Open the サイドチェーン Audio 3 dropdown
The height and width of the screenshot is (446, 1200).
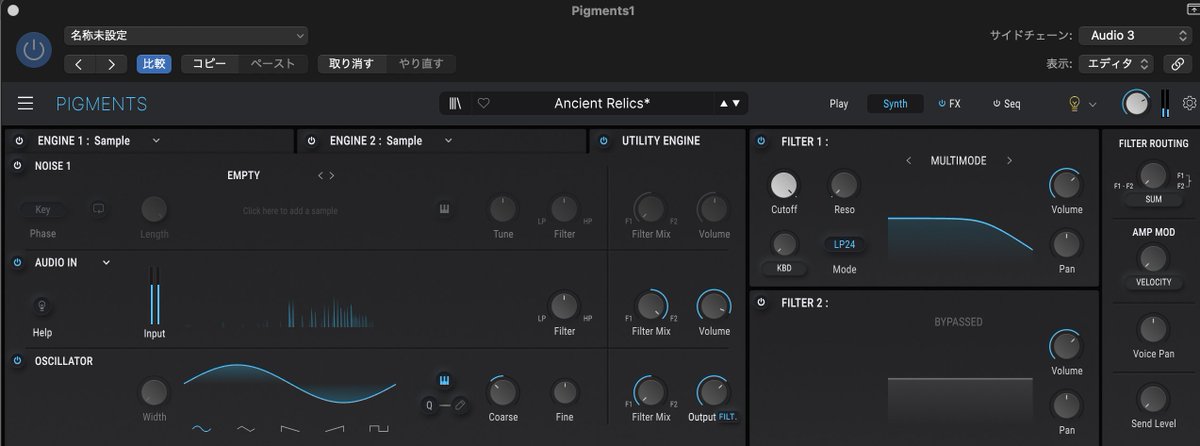point(1134,36)
